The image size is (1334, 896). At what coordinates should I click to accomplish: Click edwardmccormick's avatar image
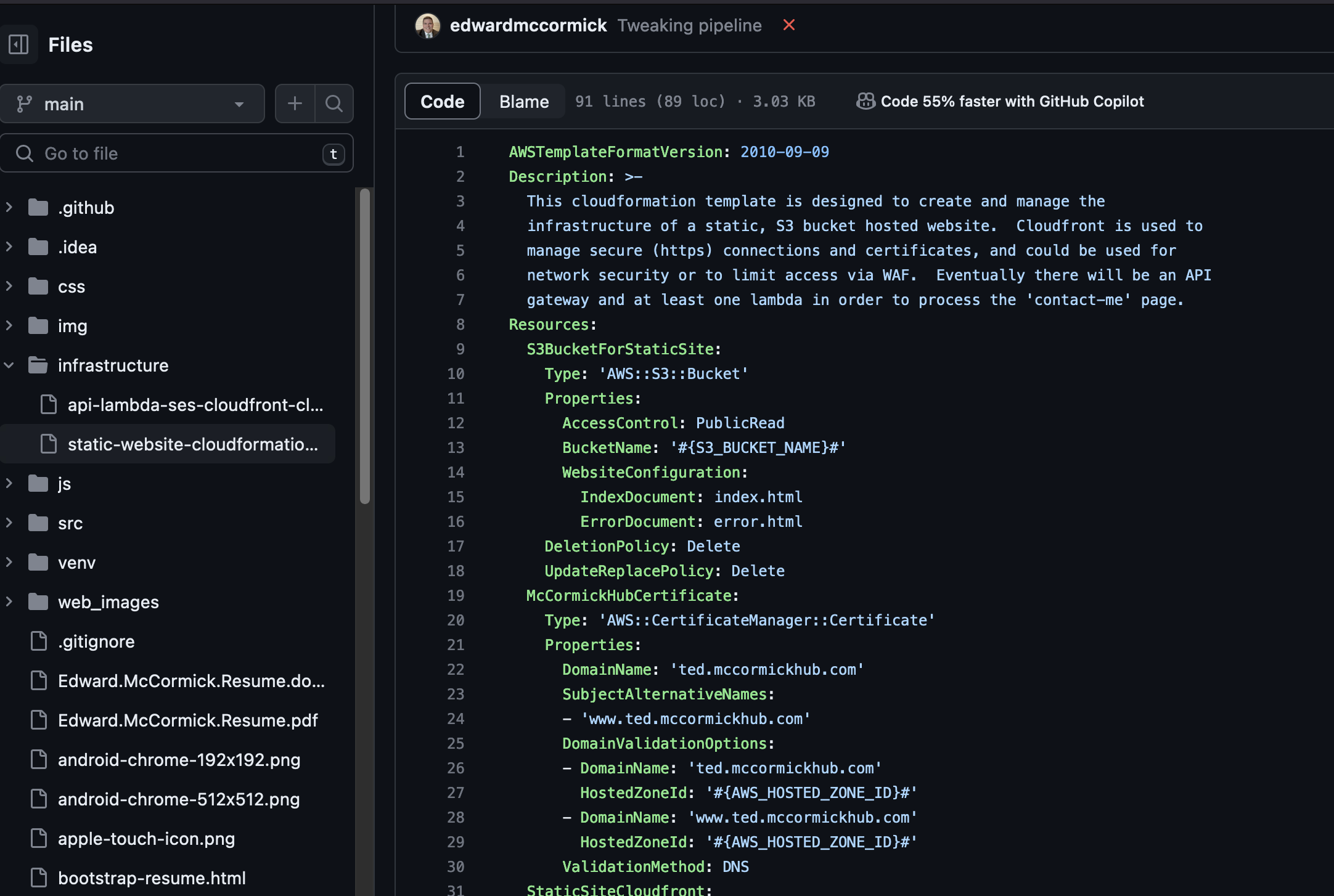[427, 25]
